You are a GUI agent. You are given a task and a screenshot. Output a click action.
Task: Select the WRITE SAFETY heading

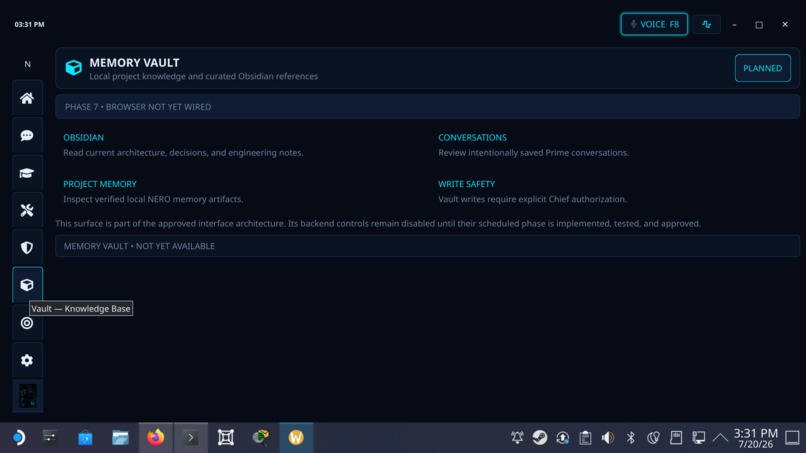(x=466, y=184)
